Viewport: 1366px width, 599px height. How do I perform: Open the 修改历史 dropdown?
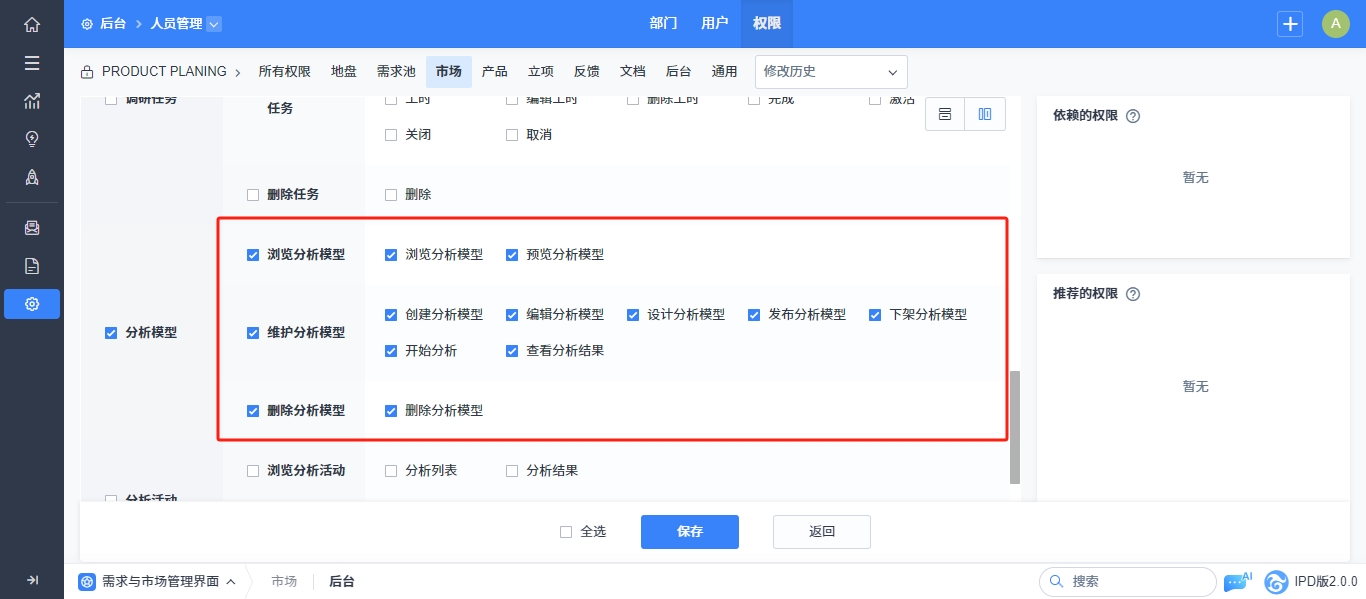[831, 72]
